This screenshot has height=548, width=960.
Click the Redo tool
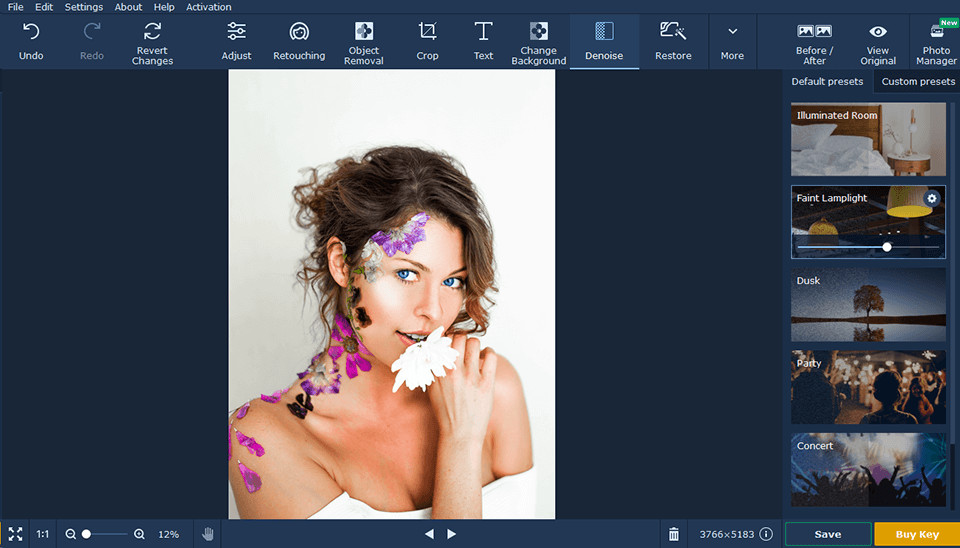click(x=92, y=42)
